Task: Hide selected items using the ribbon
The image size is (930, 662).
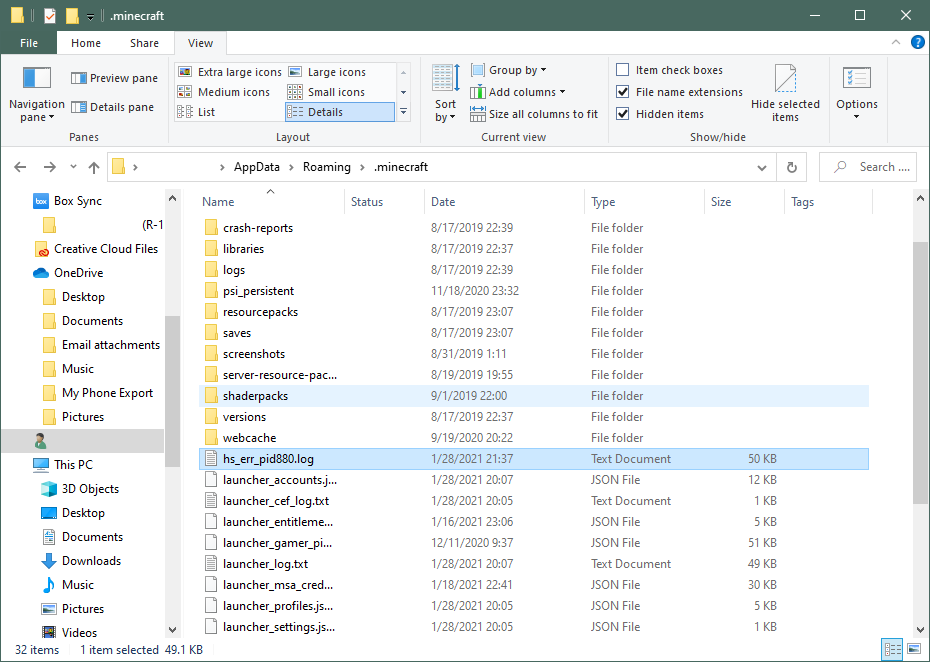Action: pyautogui.click(x=785, y=93)
